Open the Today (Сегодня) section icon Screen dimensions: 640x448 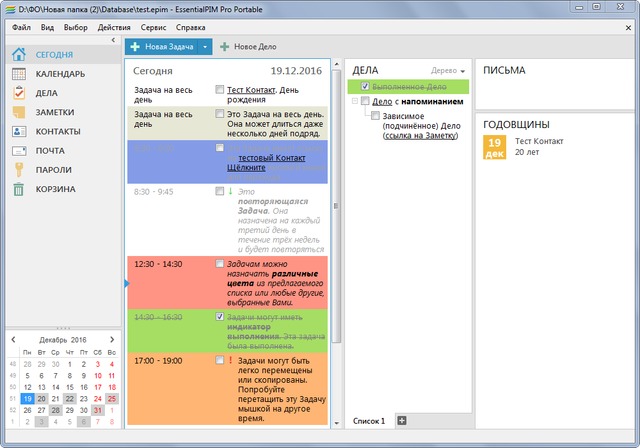19,55
